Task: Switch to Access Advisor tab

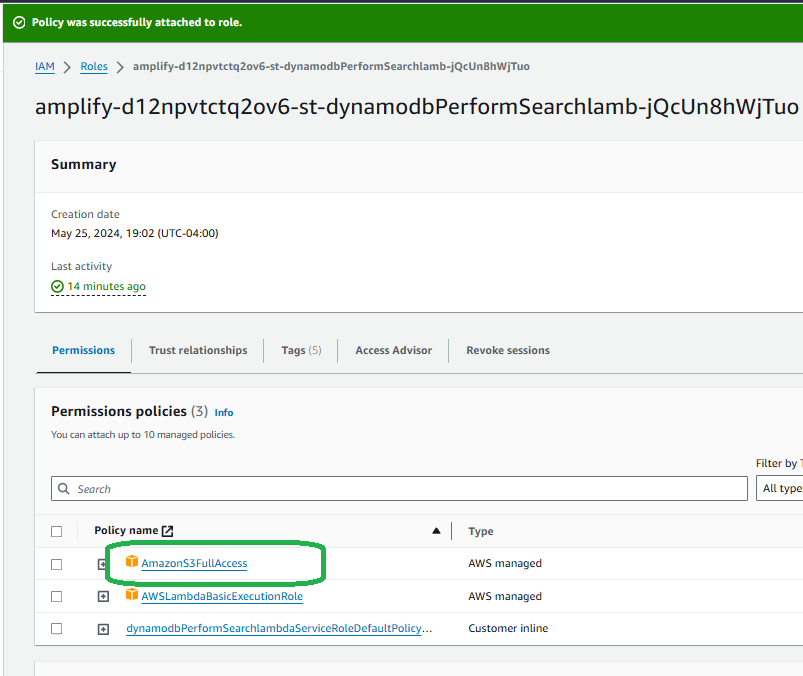Action: coord(393,350)
